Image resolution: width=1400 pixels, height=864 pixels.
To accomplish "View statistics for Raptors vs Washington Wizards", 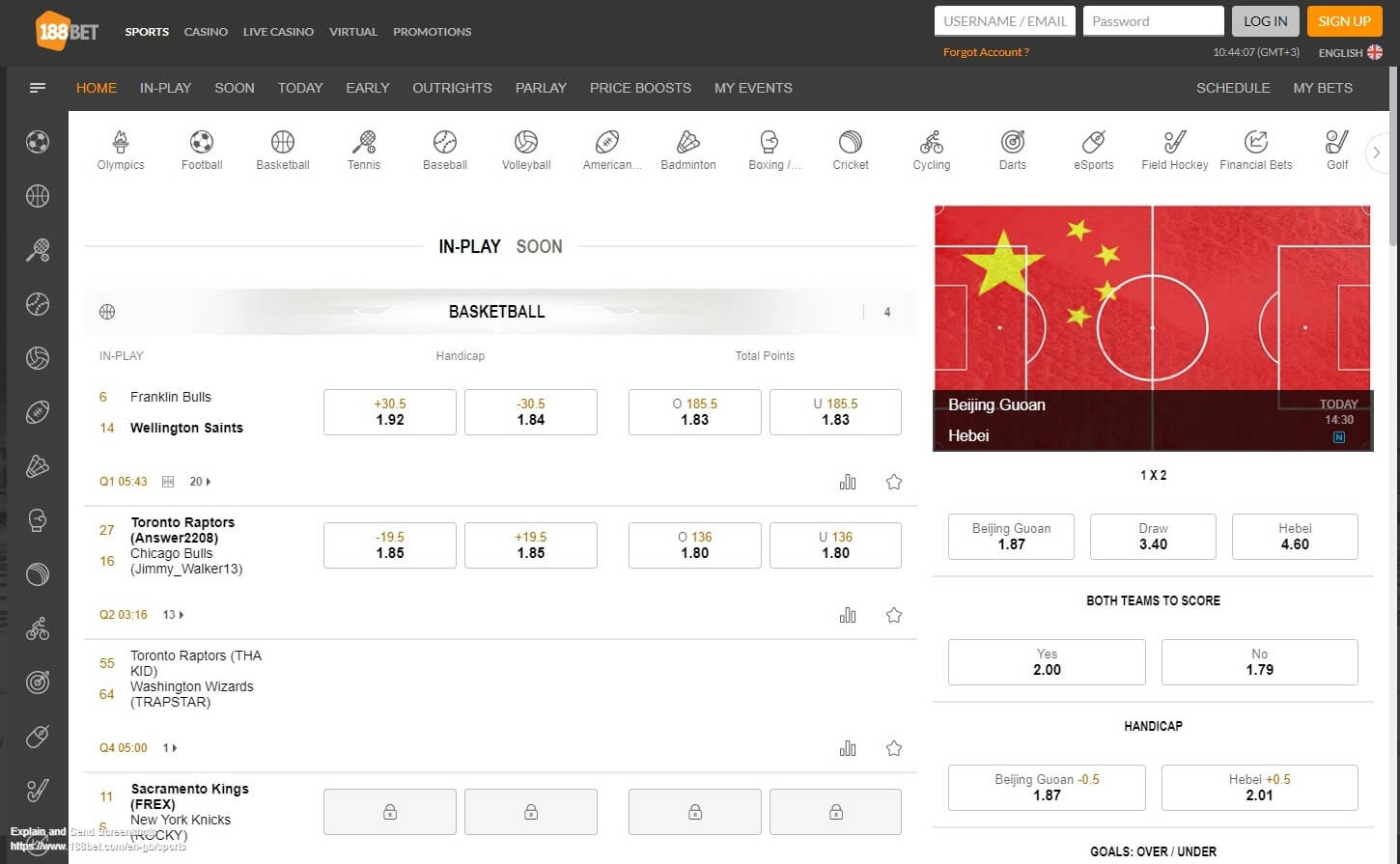I will (x=848, y=748).
